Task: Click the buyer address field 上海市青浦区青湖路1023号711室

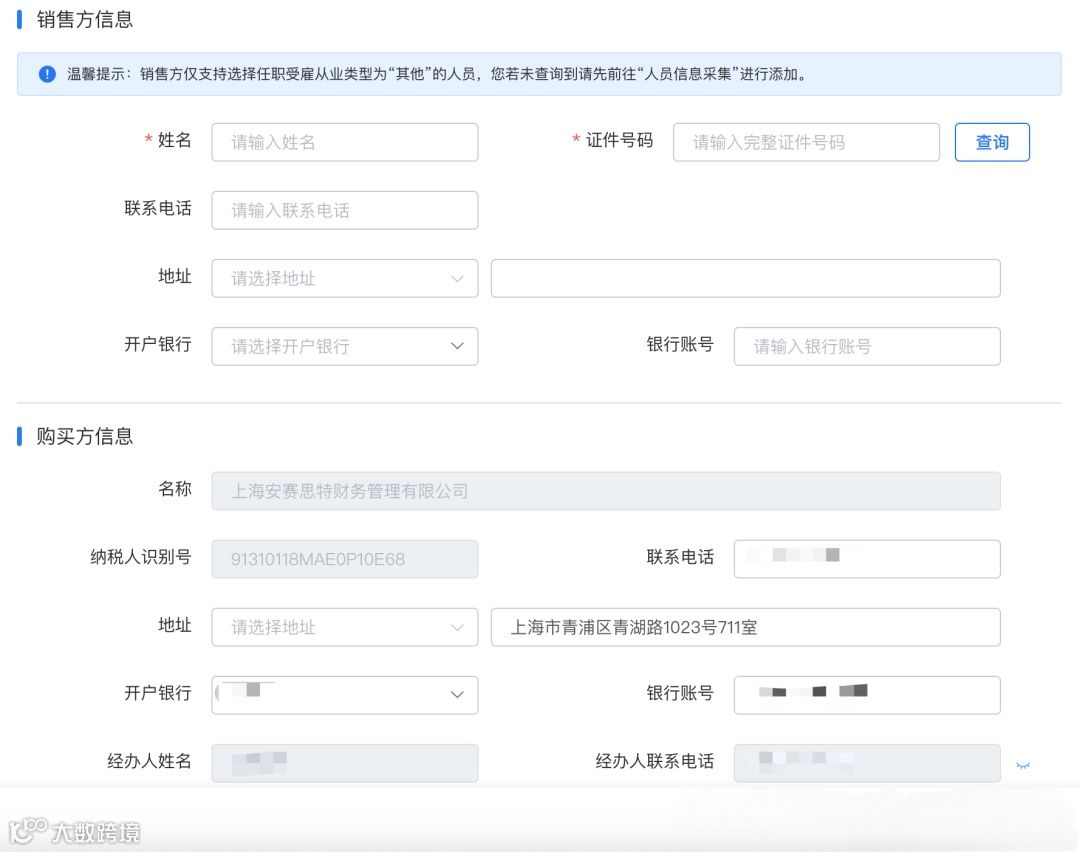Action: [x=745, y=627]
